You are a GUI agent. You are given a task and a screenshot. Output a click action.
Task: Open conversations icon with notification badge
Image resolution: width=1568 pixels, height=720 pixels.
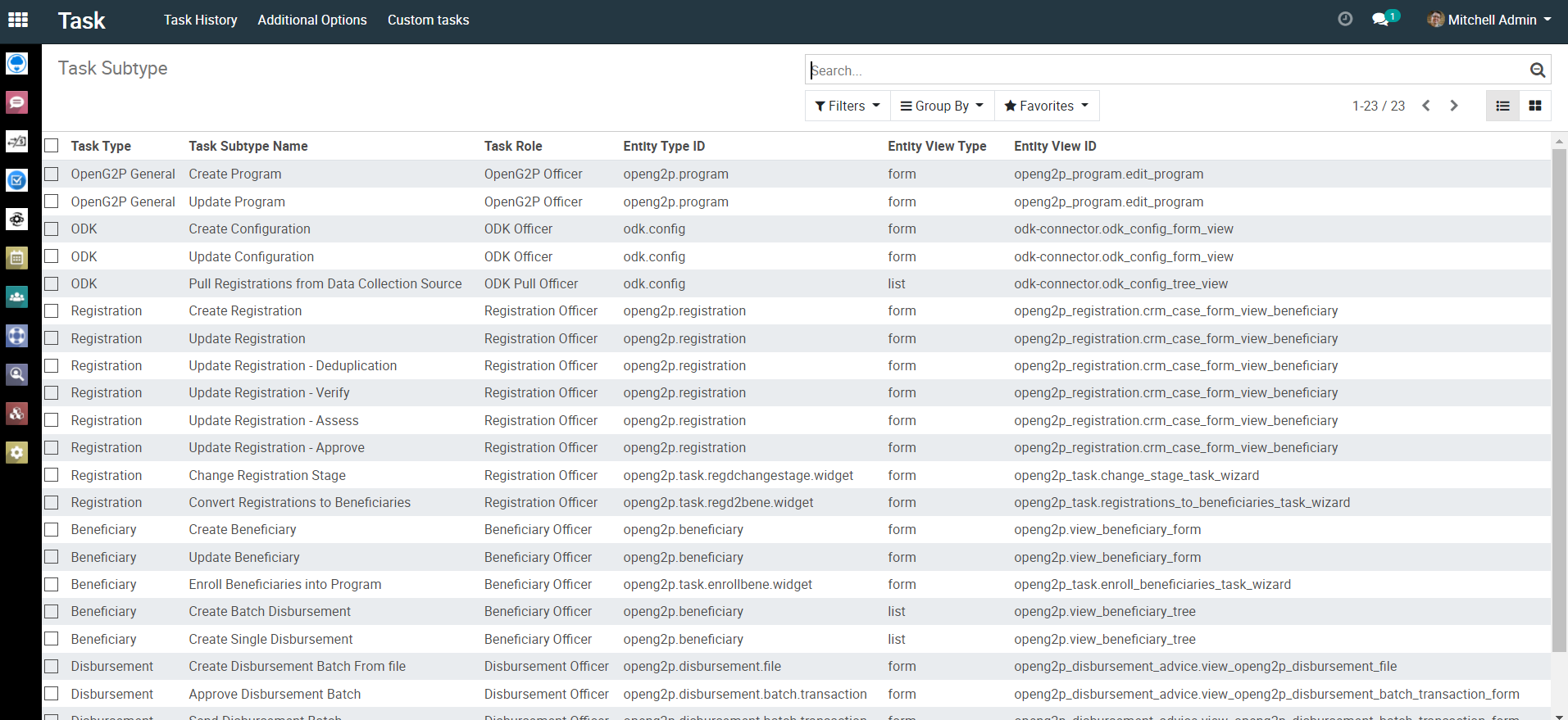[1381, 19]
